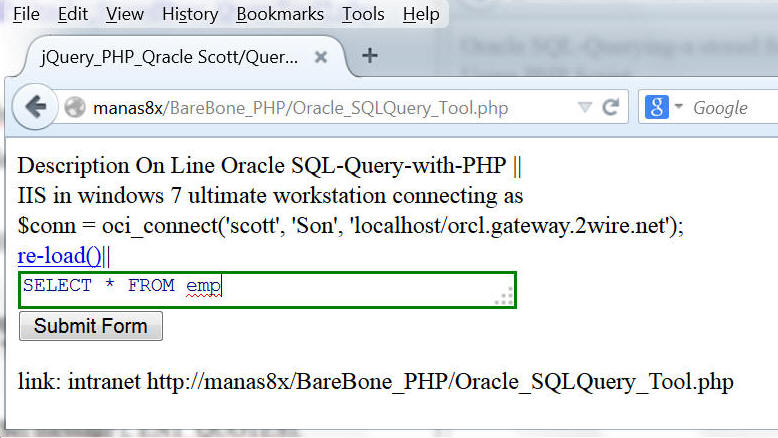Reload the page with refresh icon

tap(611, 107)
